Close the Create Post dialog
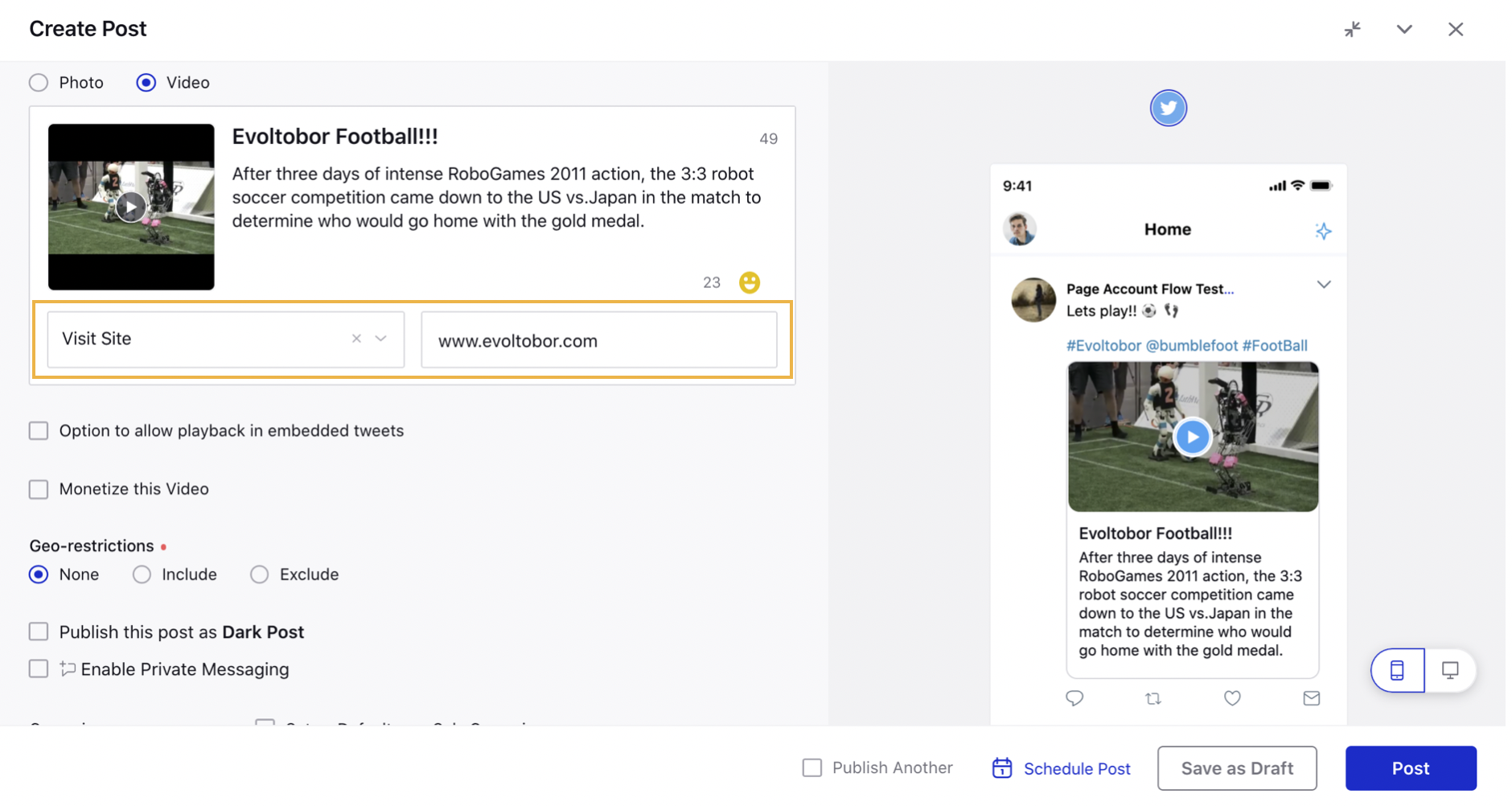 click(1456, 29)
